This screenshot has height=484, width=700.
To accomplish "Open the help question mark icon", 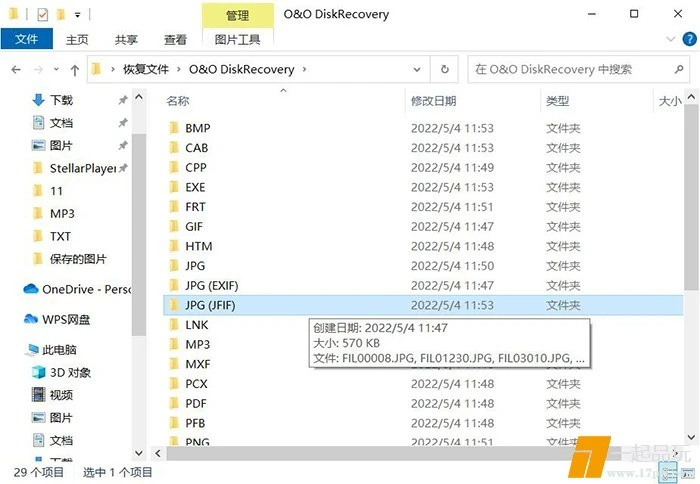I will pyautogui.click(x=687, y=40).
